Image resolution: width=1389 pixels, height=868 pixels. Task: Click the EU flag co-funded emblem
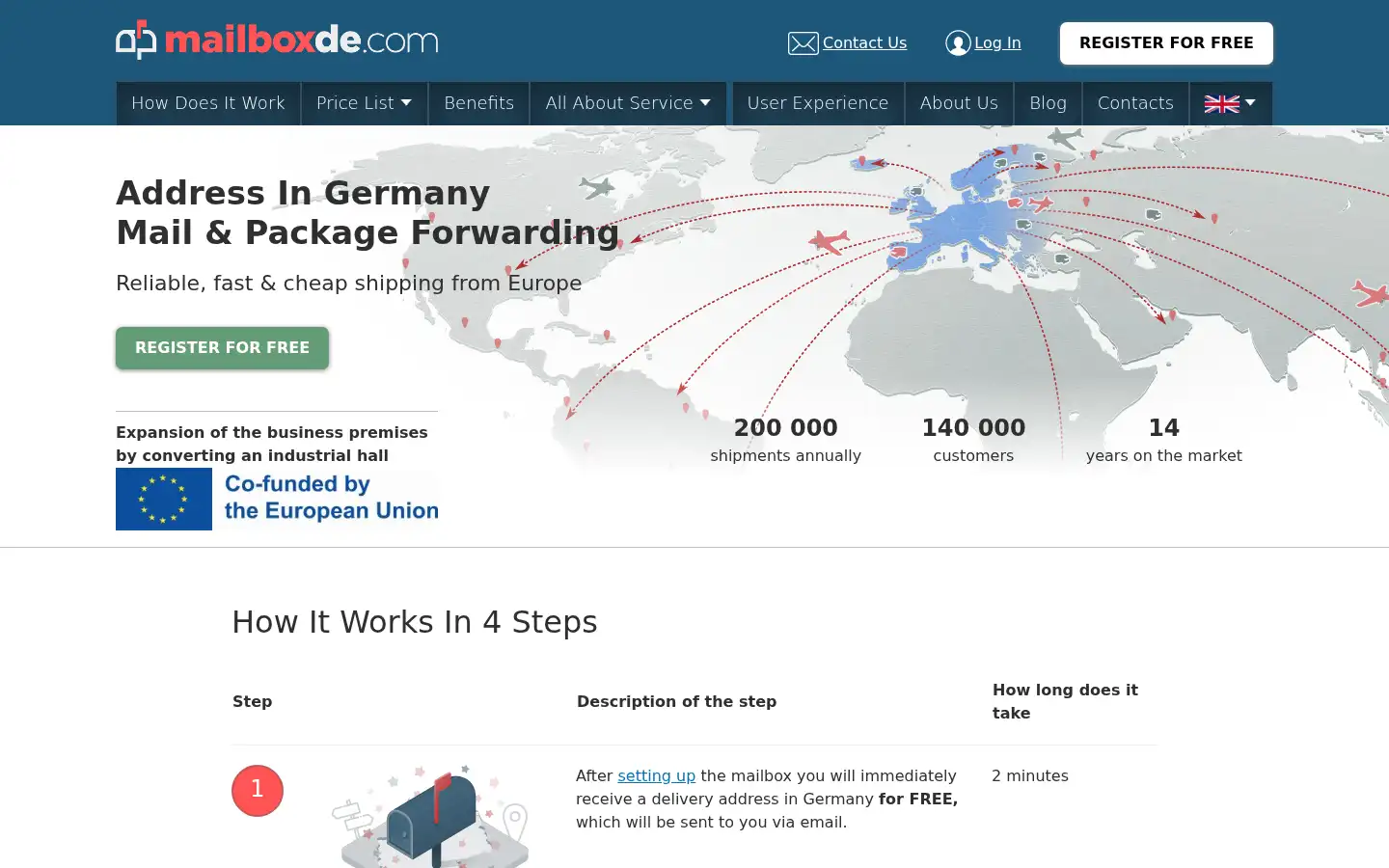click(164, 499)
